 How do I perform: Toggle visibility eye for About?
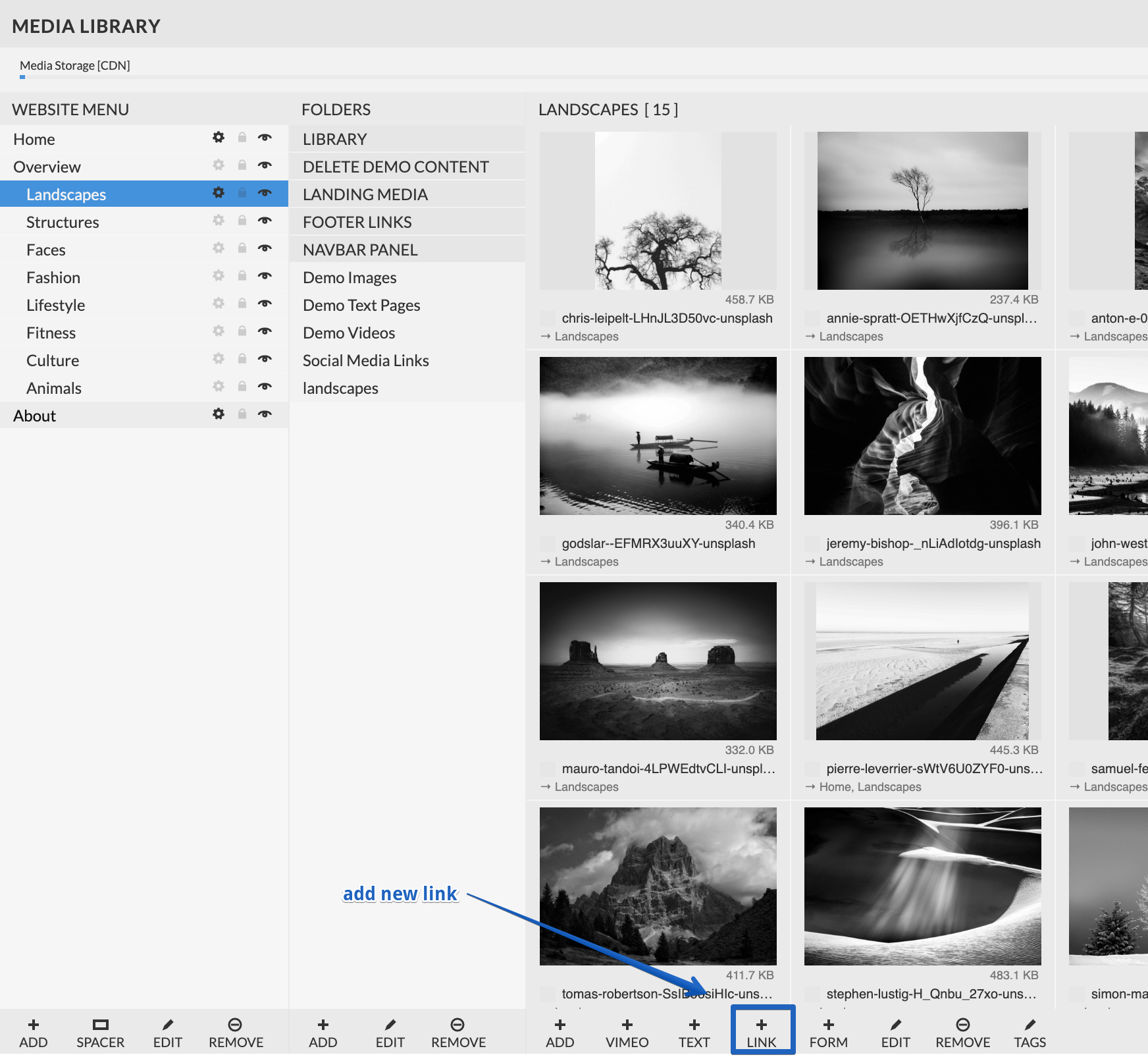pyautogui.click(x=265, y=414)
